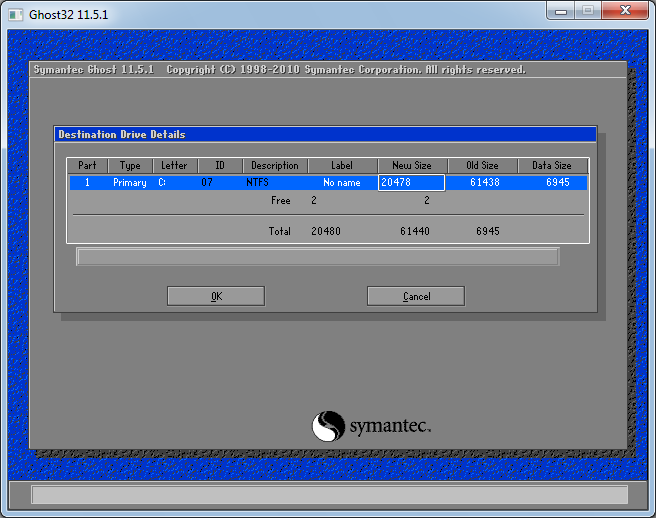Select the Label column header
The width and height of the screenshot is (656, 518).
click(342, 166)
